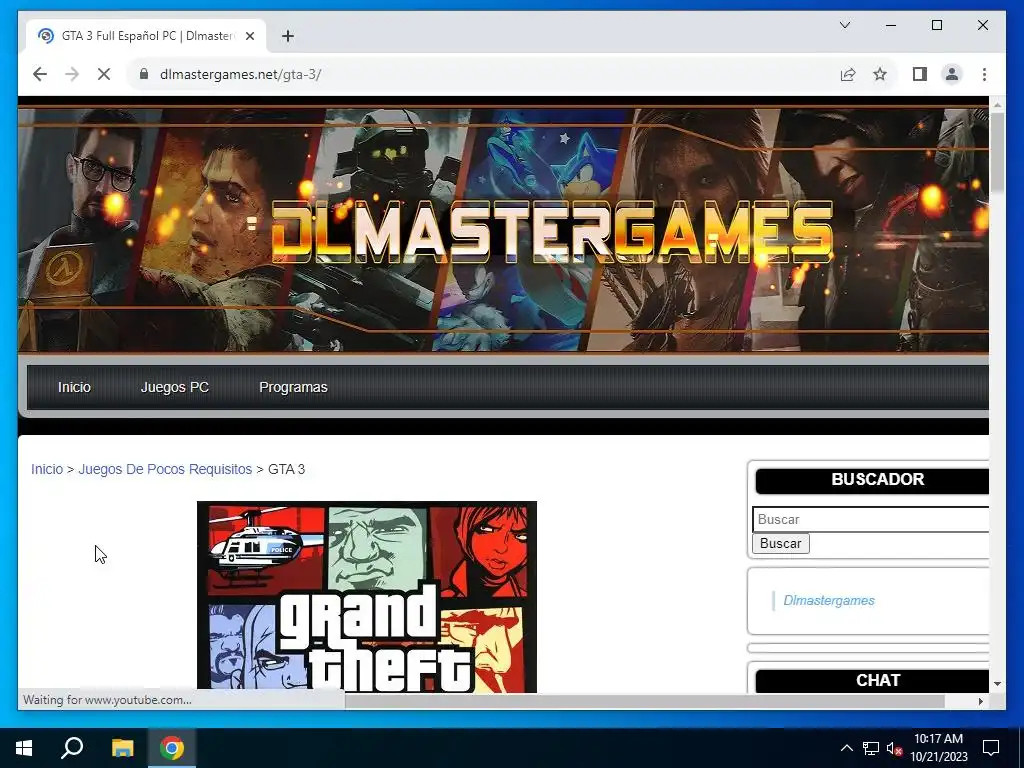Click the Chrome taskbar icon
1024x768 pixels.
172,748
